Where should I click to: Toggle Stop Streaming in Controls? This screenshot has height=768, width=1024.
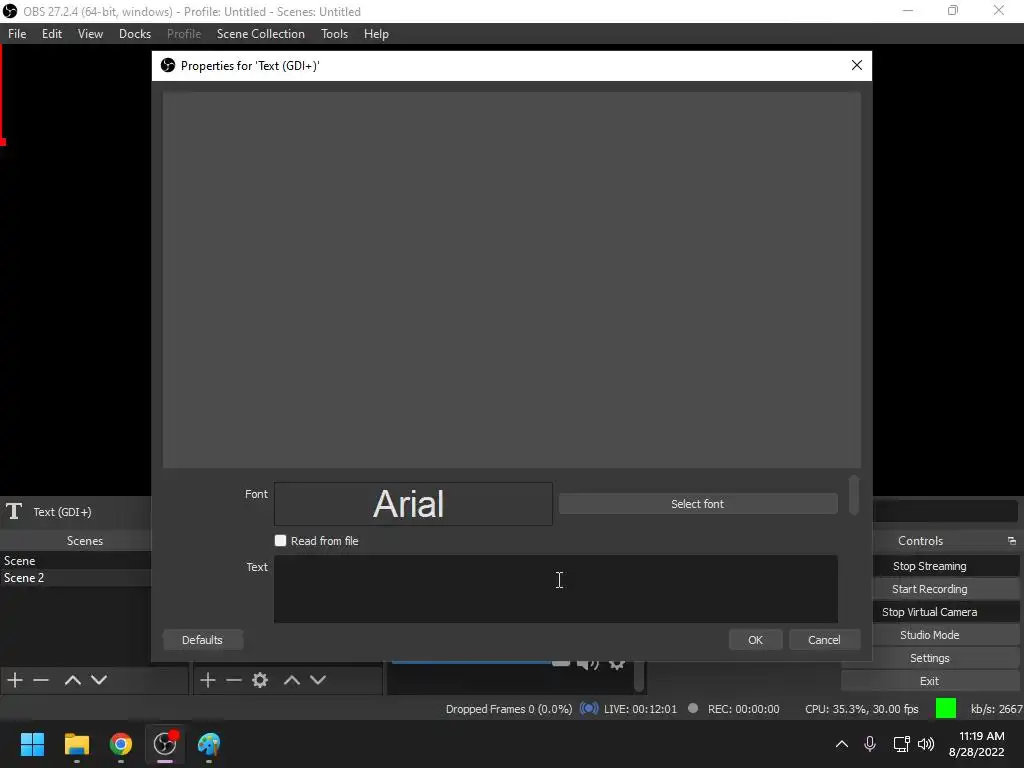click(x=929, y=566)
